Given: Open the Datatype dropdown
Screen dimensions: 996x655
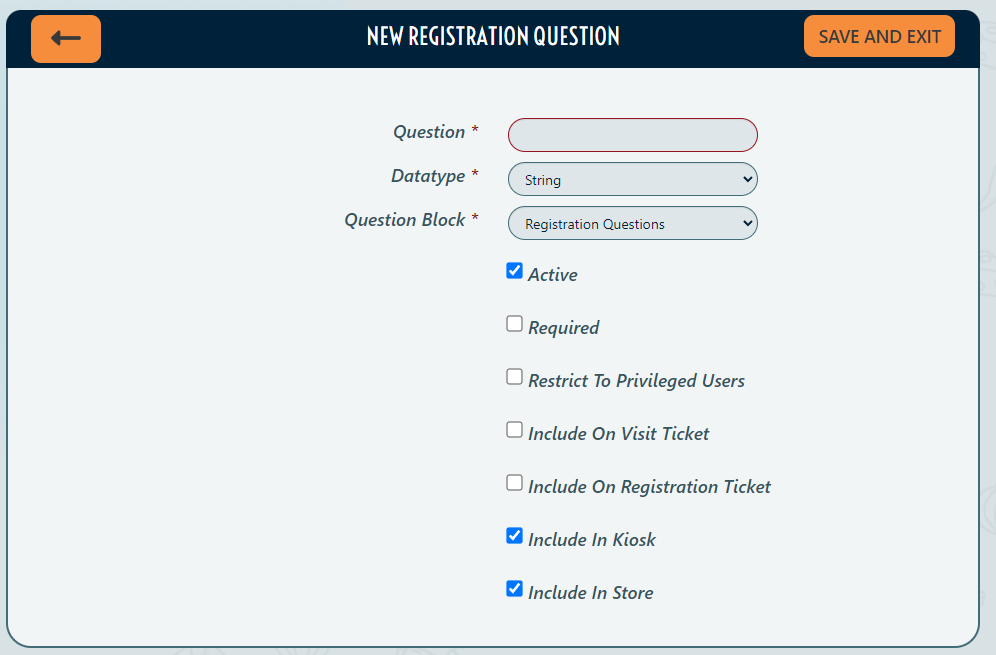Looking at the screenshot, I should 632,179.
